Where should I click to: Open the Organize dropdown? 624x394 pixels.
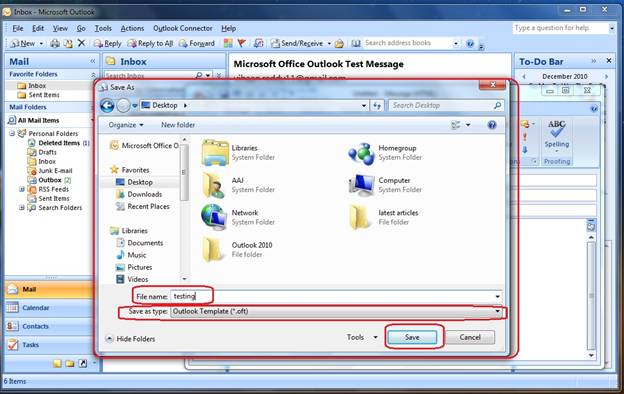click(x=126, y=125)
